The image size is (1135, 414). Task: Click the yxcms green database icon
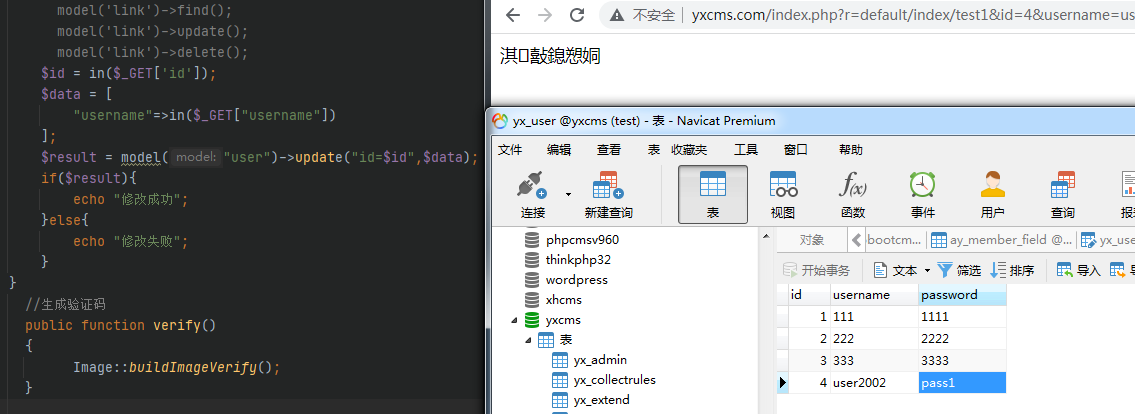[532, 320]
